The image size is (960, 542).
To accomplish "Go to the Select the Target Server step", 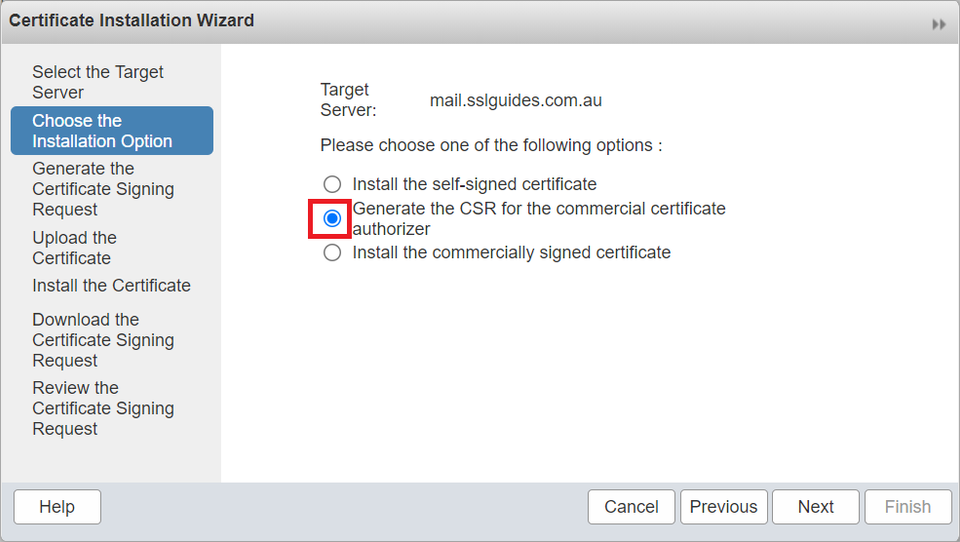I will [x=98, y=82].
